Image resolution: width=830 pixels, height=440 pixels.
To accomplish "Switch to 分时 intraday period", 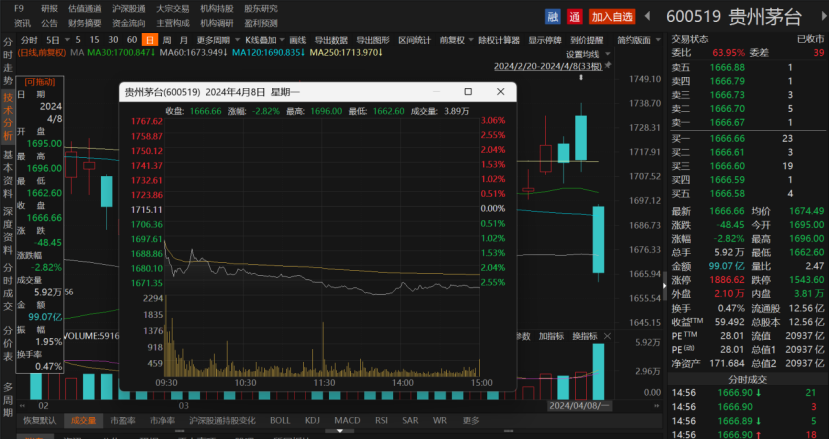I will [x=29, y=40].
